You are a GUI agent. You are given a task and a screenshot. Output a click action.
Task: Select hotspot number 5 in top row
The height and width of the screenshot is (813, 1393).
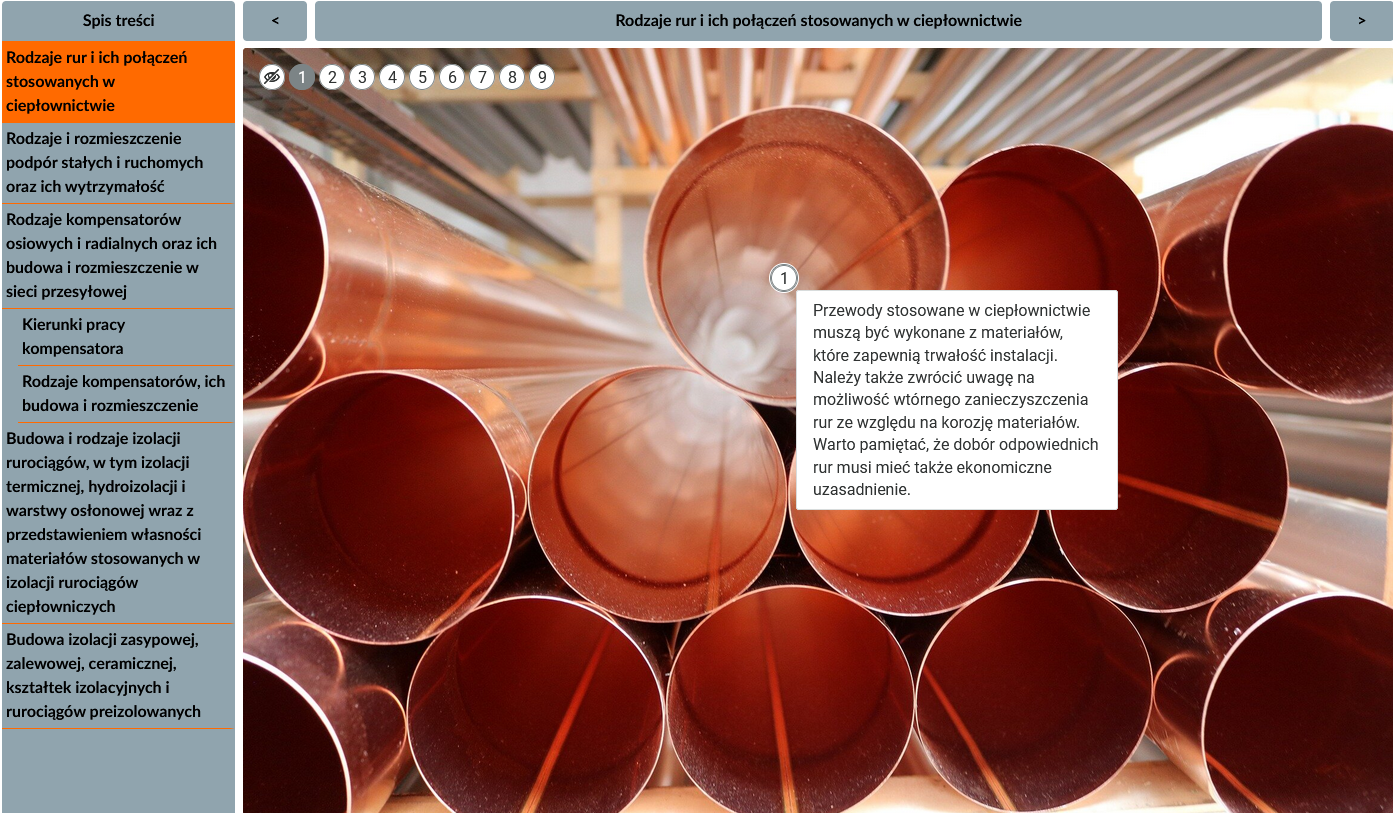(x=422, y=77)
